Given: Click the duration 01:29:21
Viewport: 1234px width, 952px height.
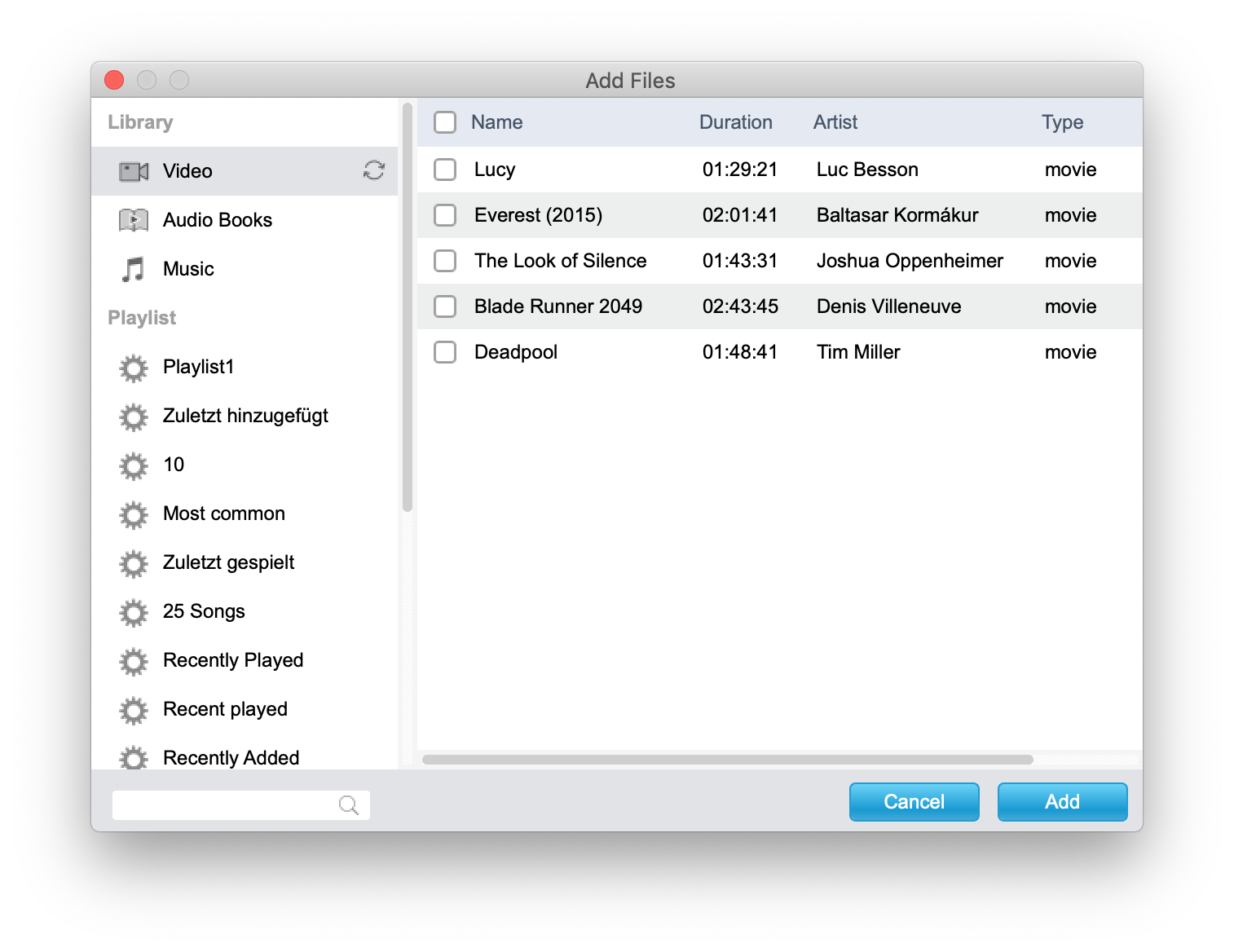Looking at the screenshot, I should click(x=740, y=170).
